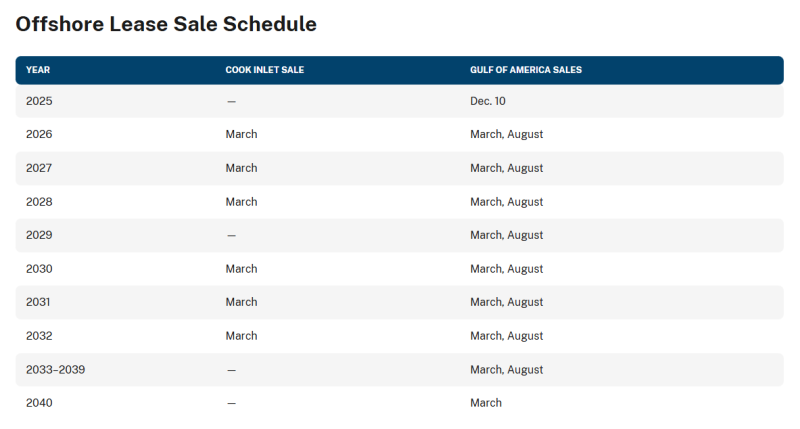Select the 2030 year cell
800x429 pixels.
coord(39,269)
